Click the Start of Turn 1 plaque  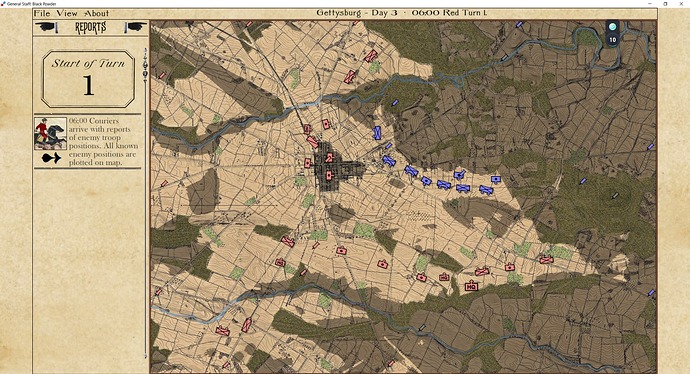coord(88,79)
